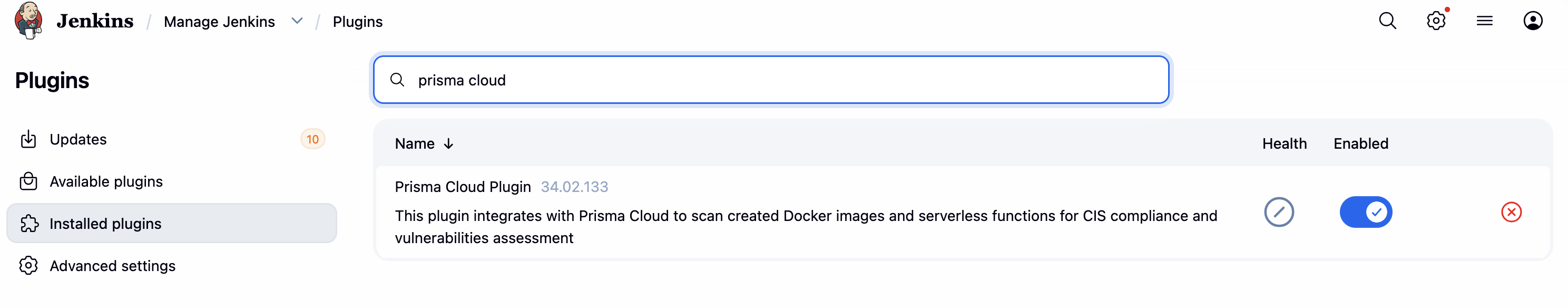Open the Manage Jenkins gear icon
Image resolution: width=1568 pixels, height=308 pixels.
1436,21
